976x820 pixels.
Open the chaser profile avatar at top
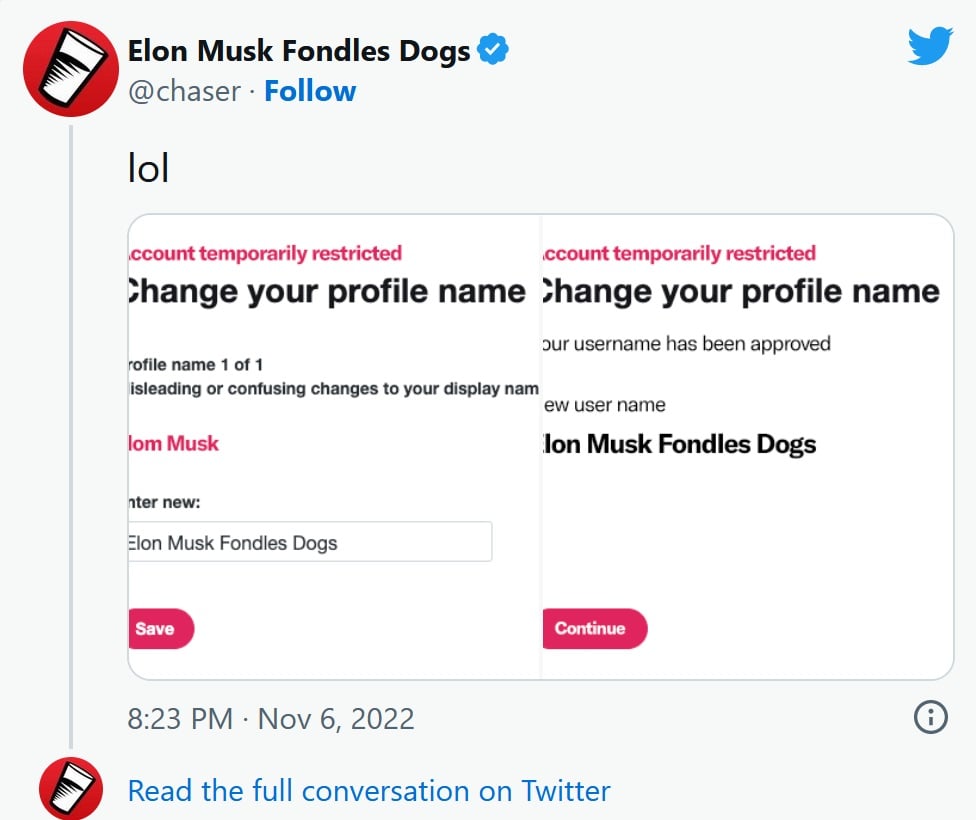tap(70, 68)
